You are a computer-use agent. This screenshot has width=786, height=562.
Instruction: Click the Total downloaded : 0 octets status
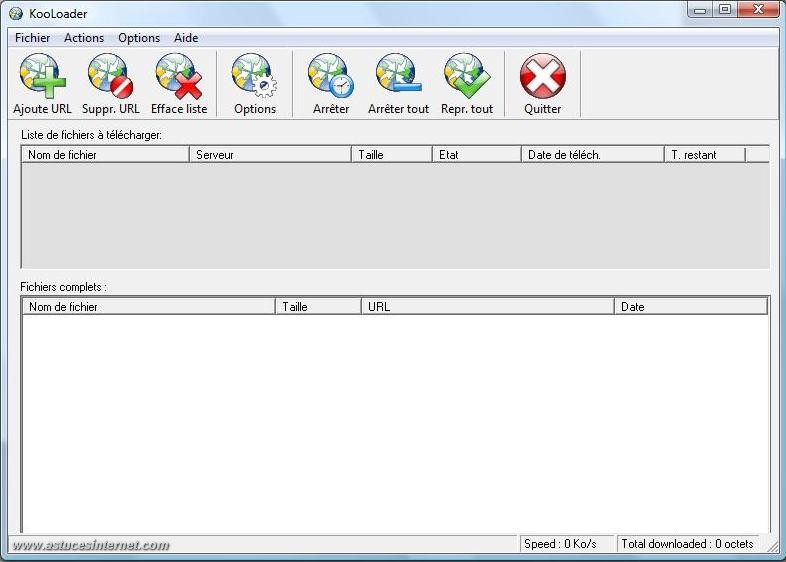tap(687, 544)
